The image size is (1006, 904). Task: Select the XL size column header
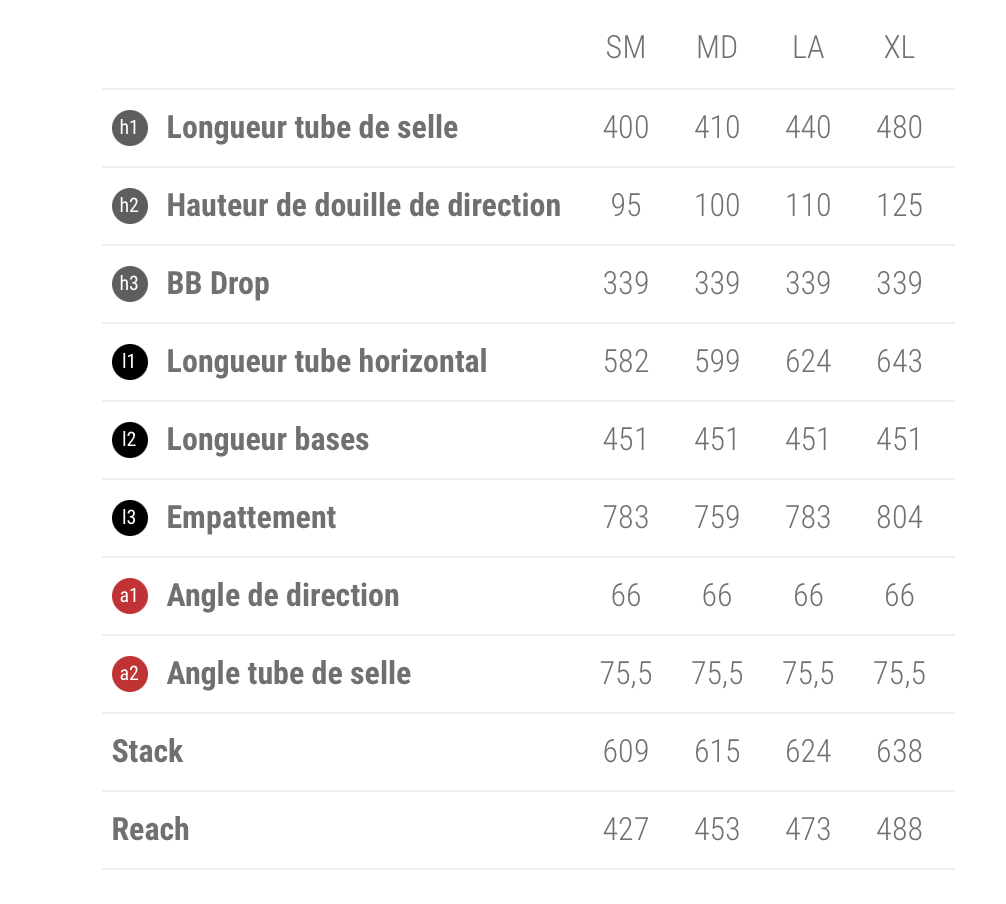coord(899,48)
